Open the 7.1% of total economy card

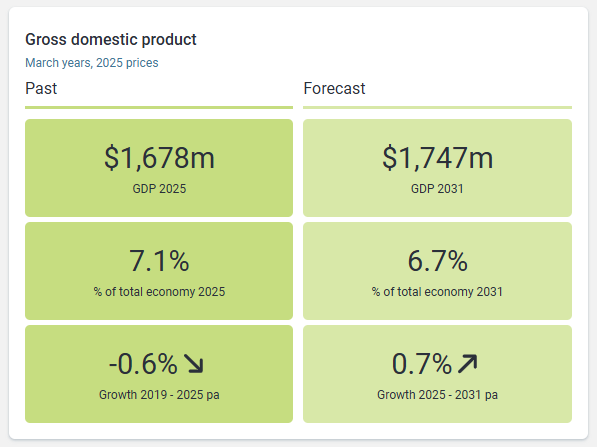159,271
